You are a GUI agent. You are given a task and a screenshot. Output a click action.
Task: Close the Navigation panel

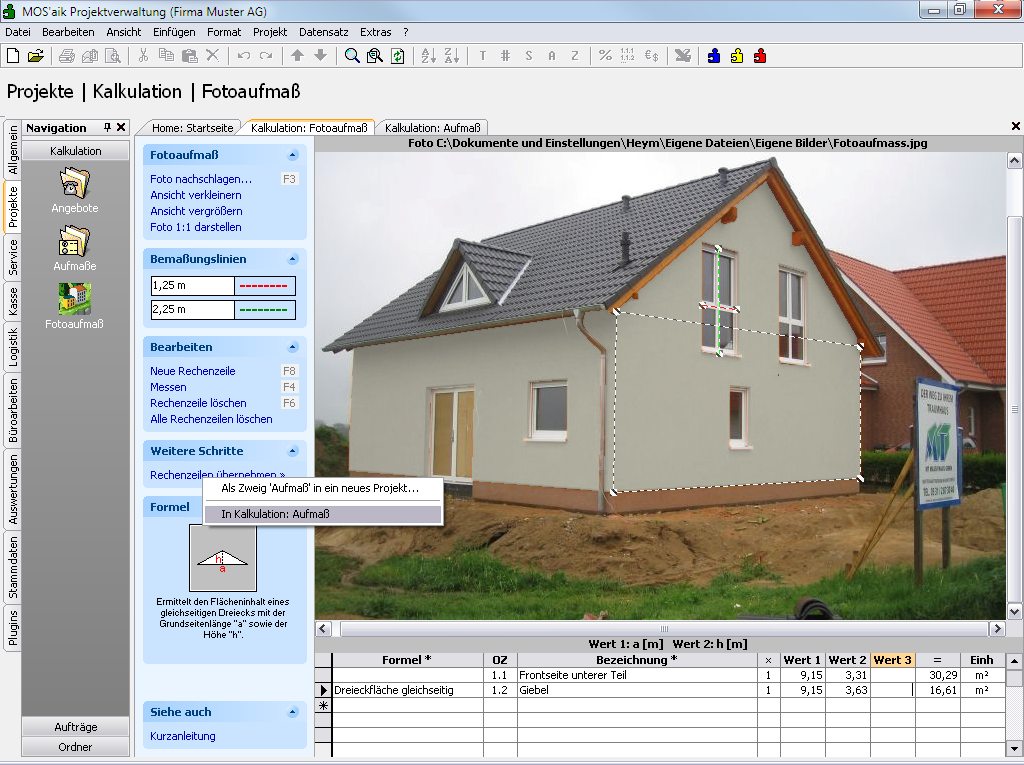[121, 127]
